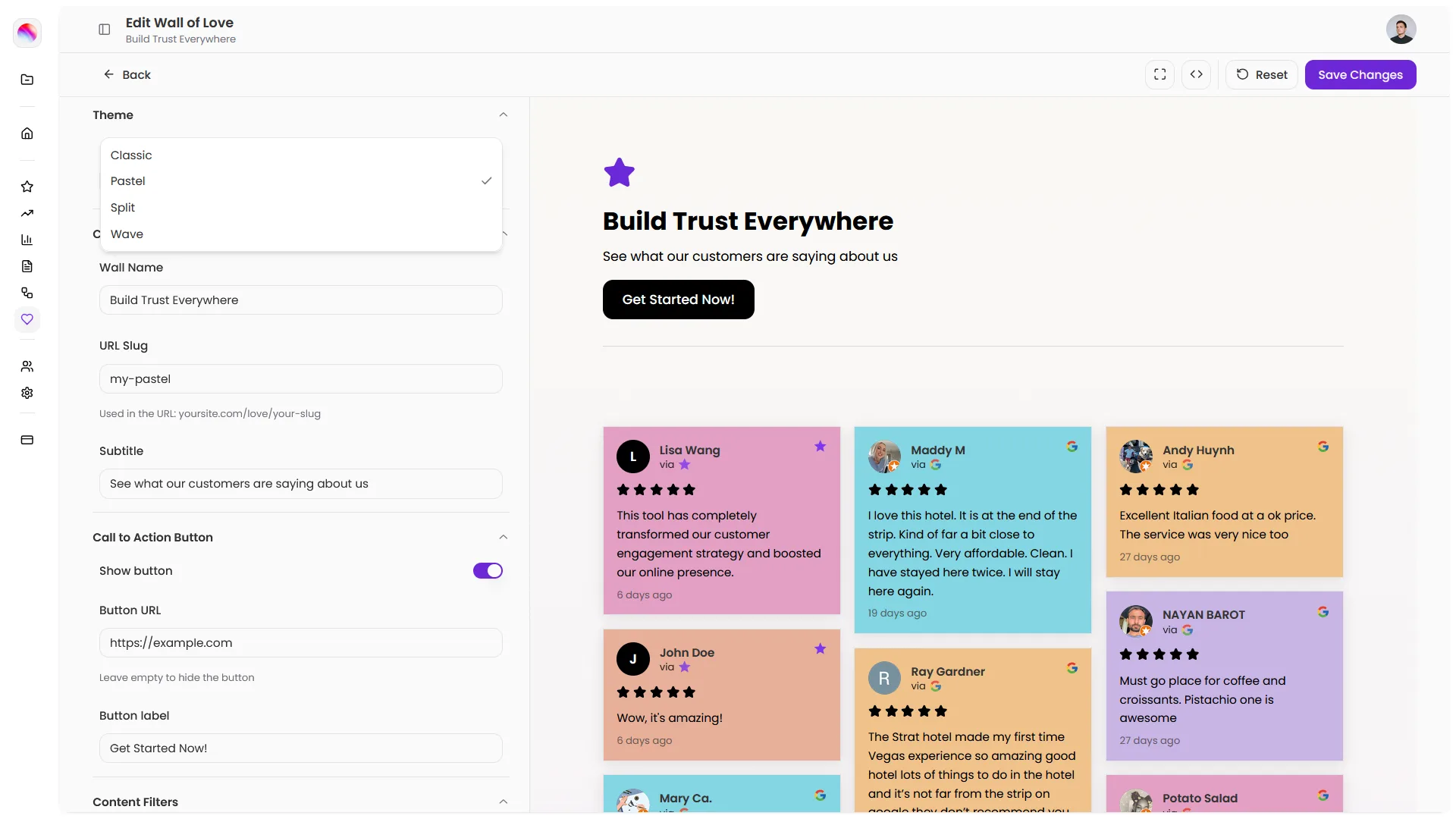The width and height of the screenshot is (1456, 819).
Task: Click NAYAN BAROT's profile photo
Action: tap(1136, 622)
